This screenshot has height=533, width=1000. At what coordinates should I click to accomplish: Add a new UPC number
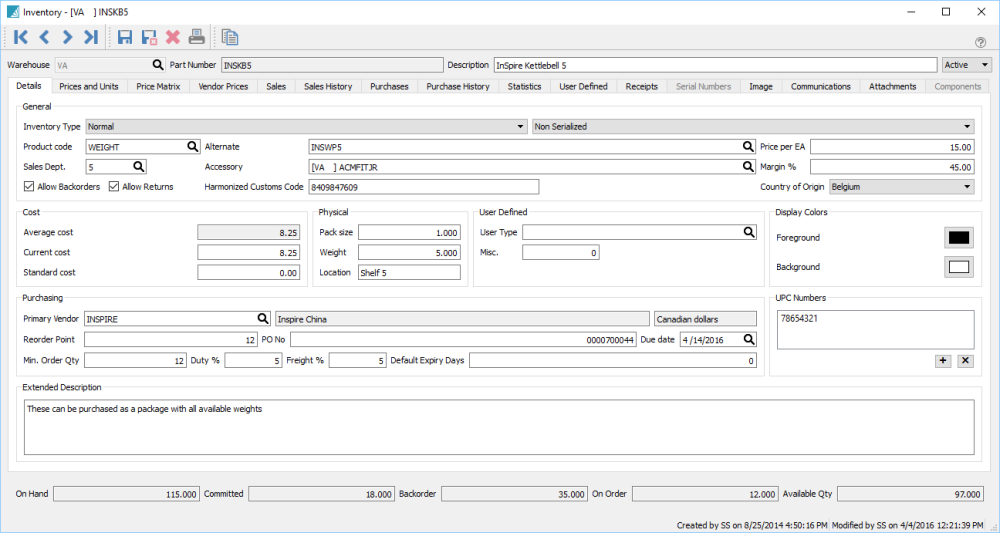coord(943,360)
